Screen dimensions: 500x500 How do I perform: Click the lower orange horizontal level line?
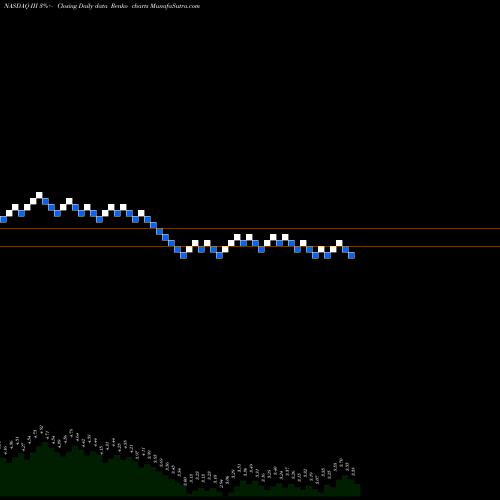click(250, 247)
